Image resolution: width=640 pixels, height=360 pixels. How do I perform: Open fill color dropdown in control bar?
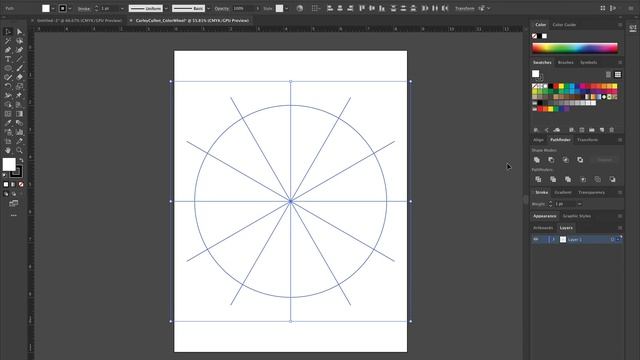click(53, 8)
